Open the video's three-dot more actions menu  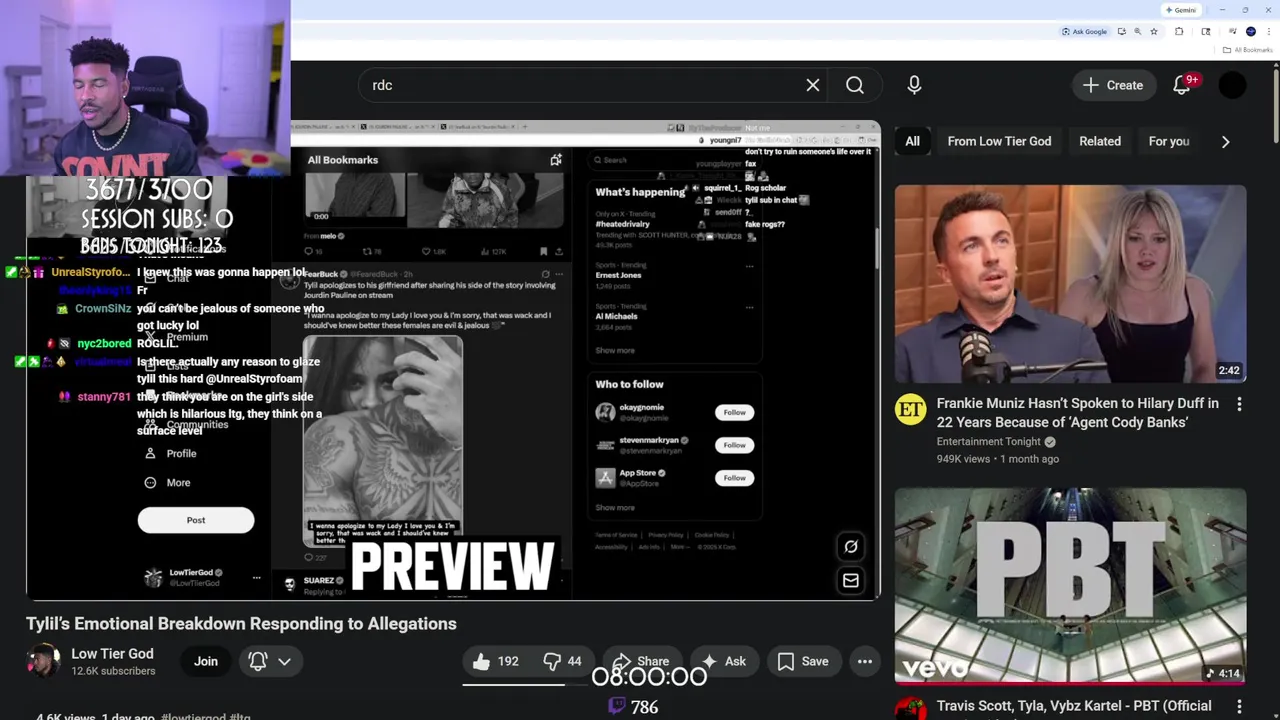point(865,661)
